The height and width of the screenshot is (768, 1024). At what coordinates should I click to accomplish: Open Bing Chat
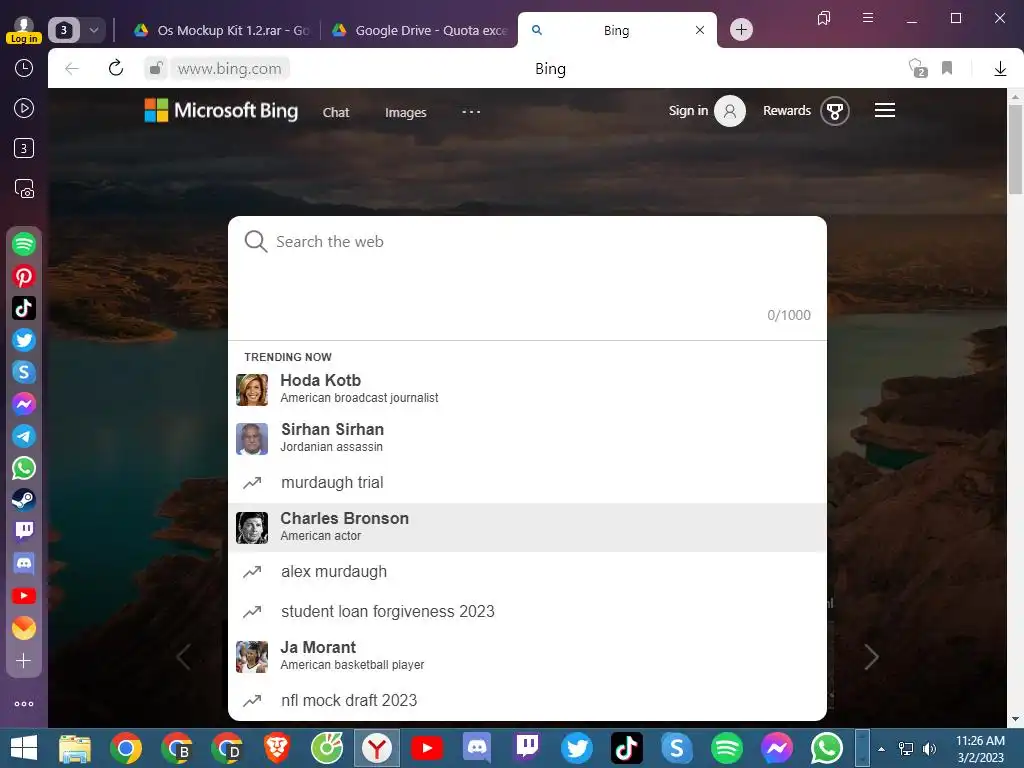pyautogui.click(x=336, y=112)
